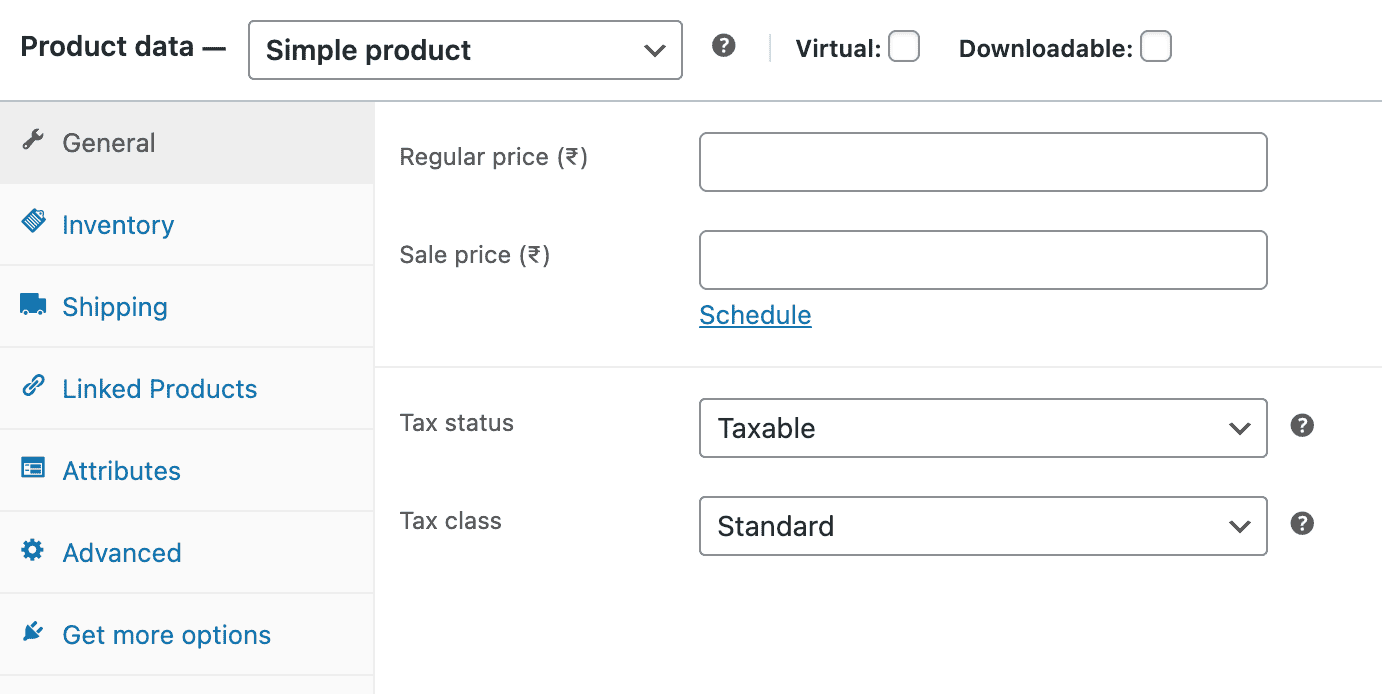This screenshot has width=1382, height=694.
Task: Click the megaphone icon beside Get more options
Action: [33, 631]
